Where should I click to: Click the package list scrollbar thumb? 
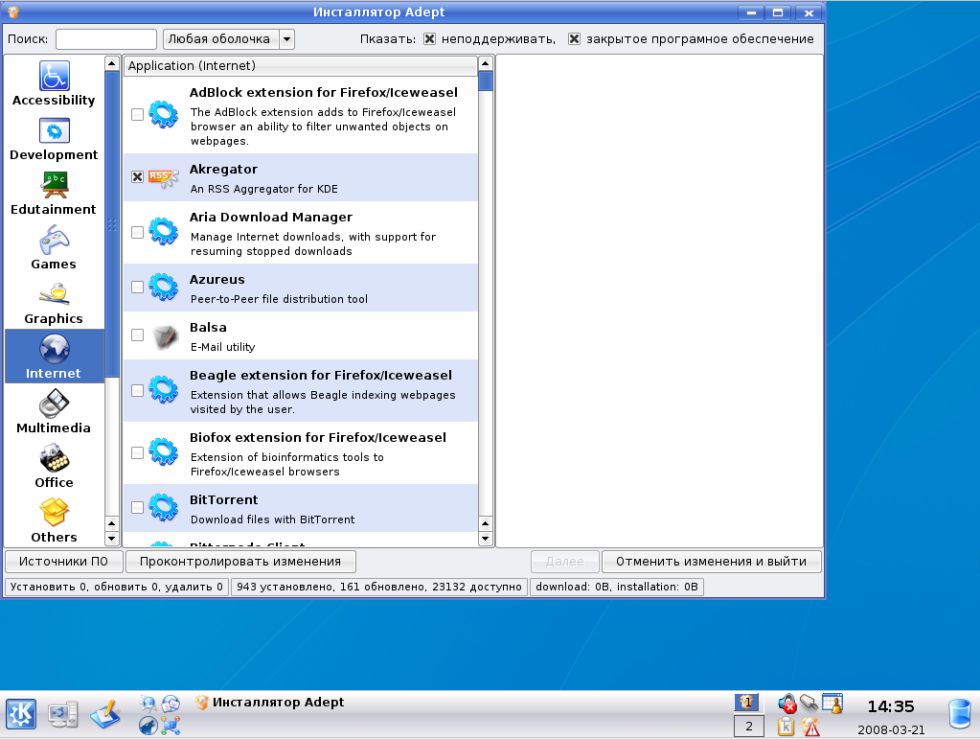click(x=486, y=81)
